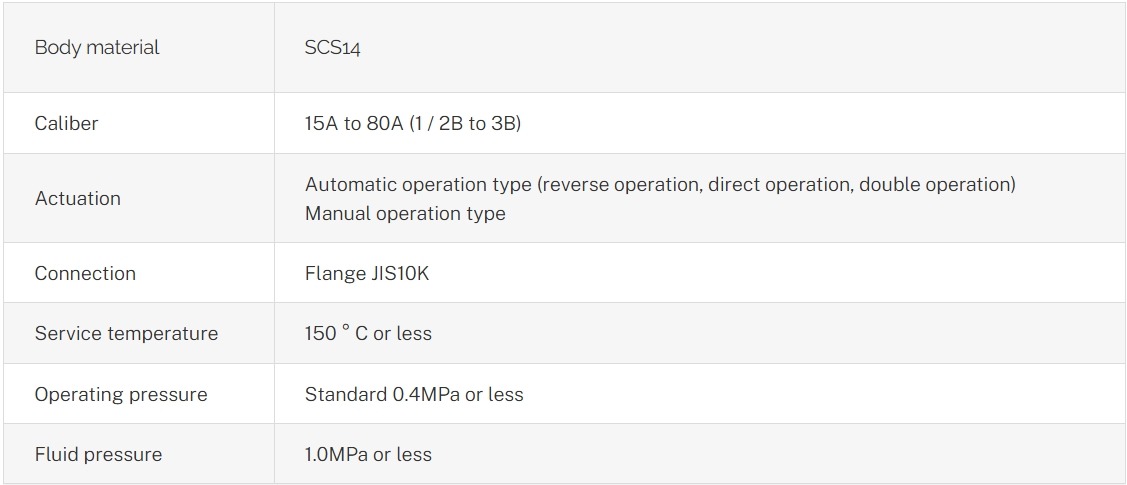Click the words double operation in Actuation
The image size is (1127, 485).
[x=934, y=185]
